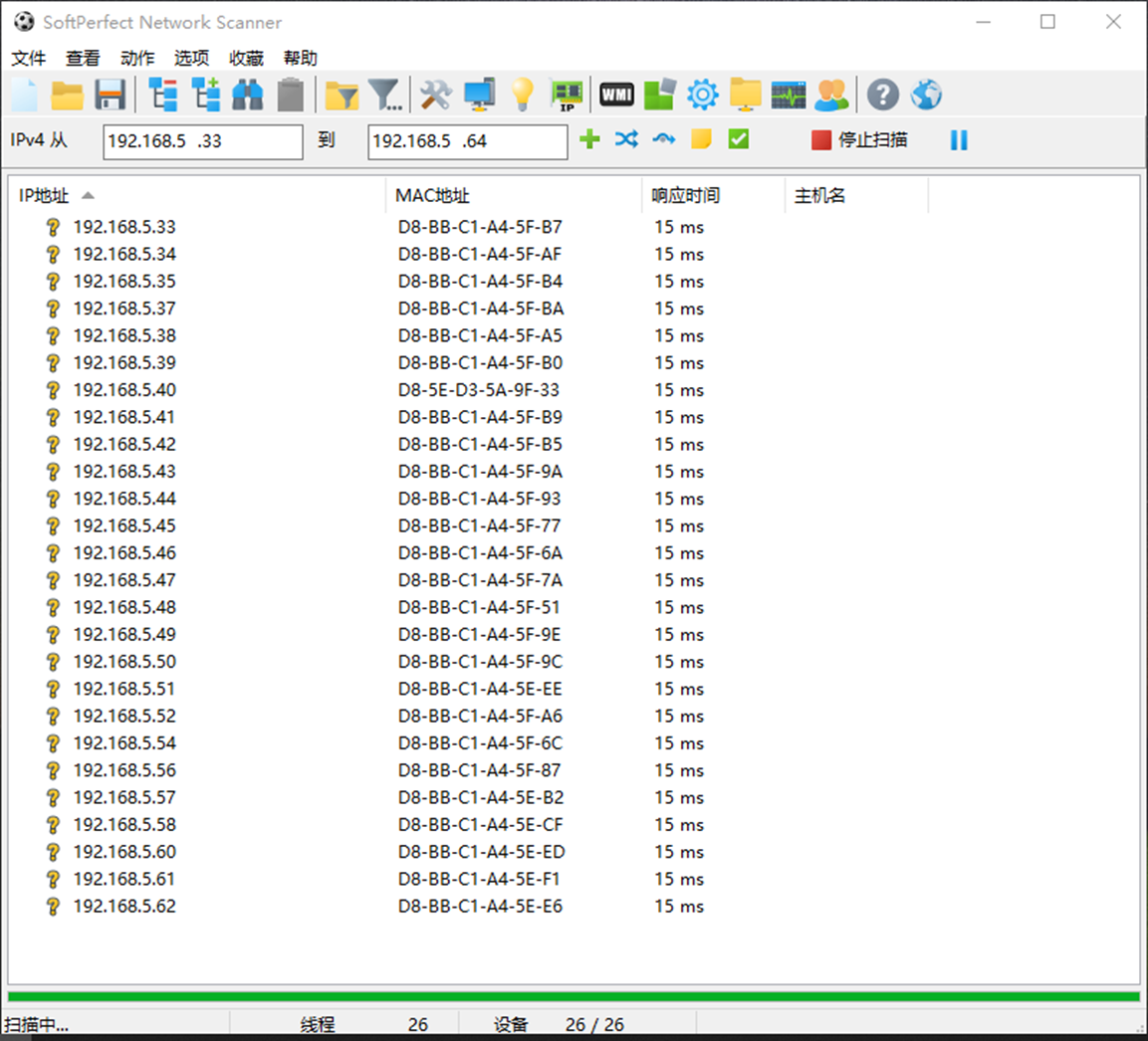Open the 收藏 menu
1148x1041 pixels.
point(246,58)
